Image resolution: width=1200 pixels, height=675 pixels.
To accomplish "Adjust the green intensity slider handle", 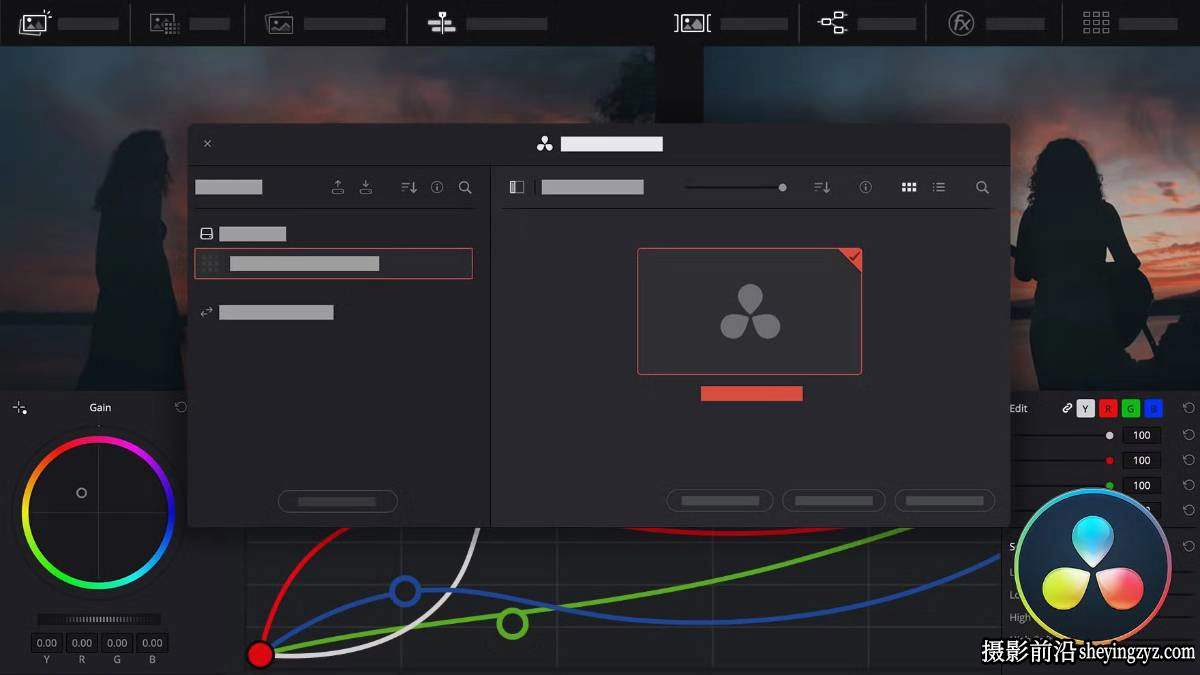I will point(1109,486).
